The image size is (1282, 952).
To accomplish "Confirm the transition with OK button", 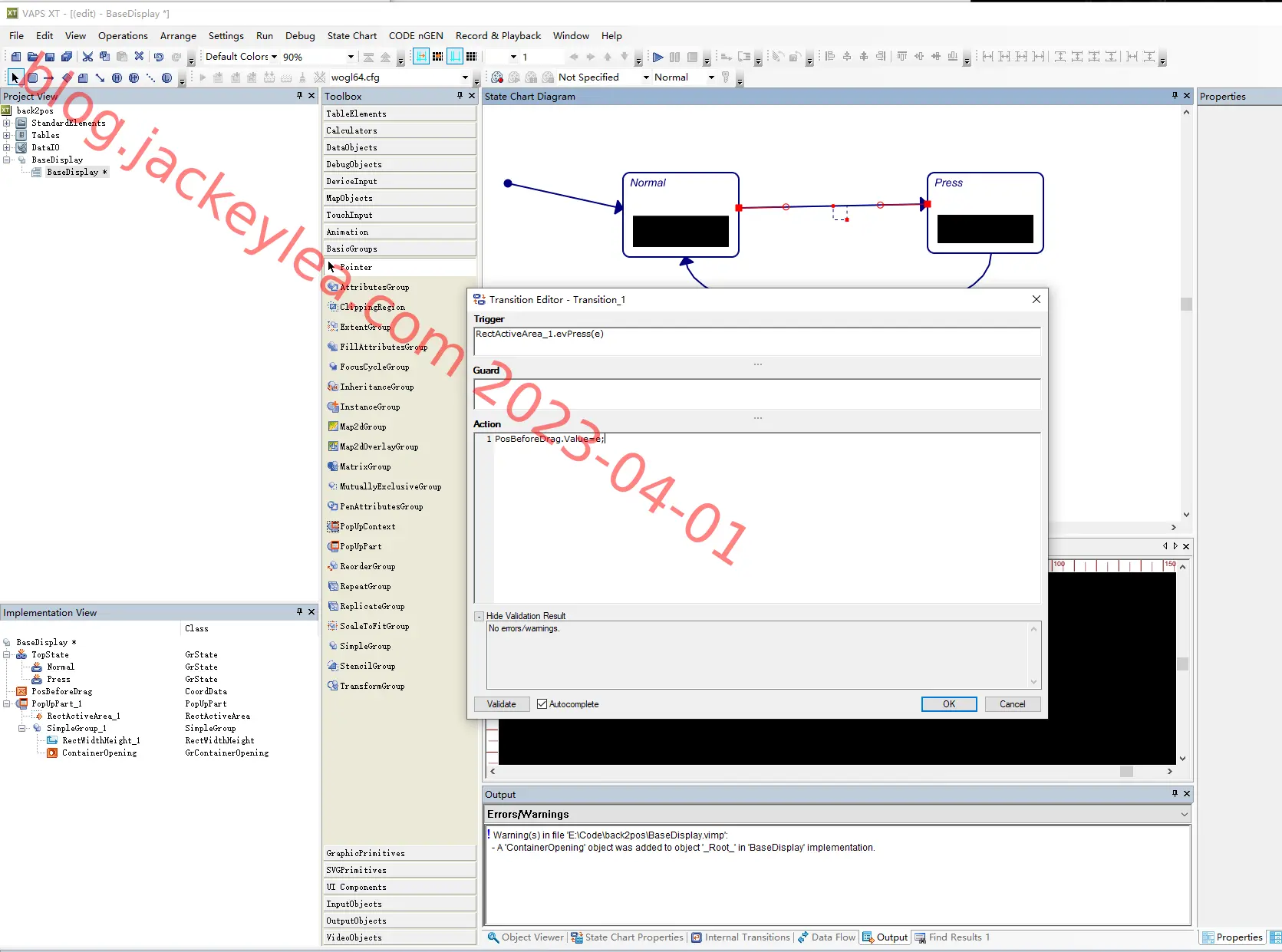I will pyautogui.click(x=949, y=704).
